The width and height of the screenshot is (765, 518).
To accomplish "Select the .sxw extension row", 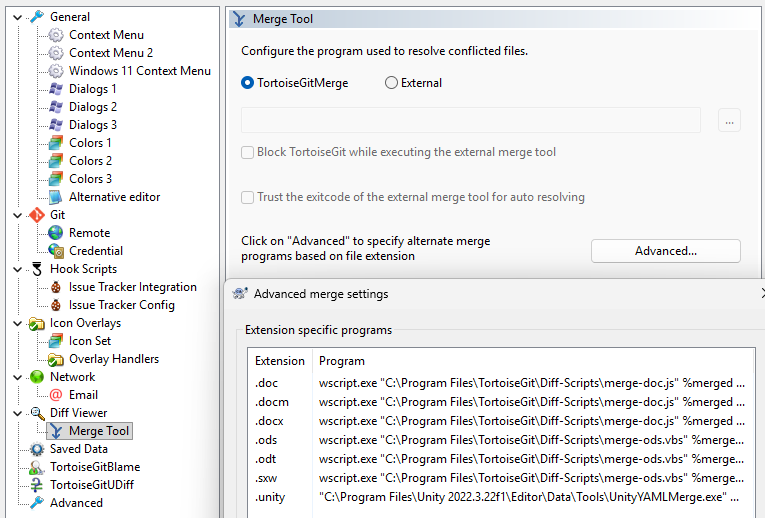I will (500, 478).
